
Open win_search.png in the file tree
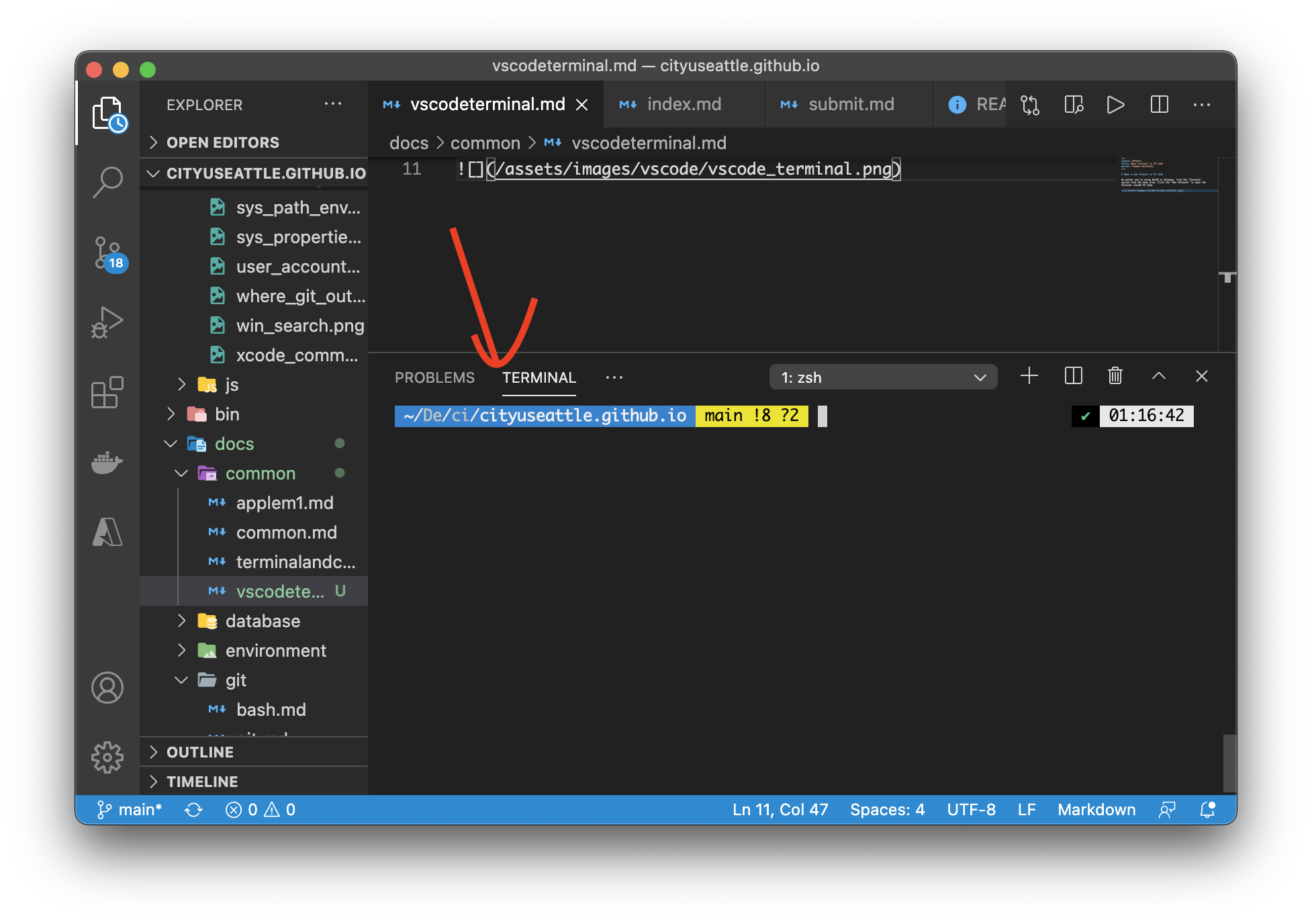click(x=254, y=326)
